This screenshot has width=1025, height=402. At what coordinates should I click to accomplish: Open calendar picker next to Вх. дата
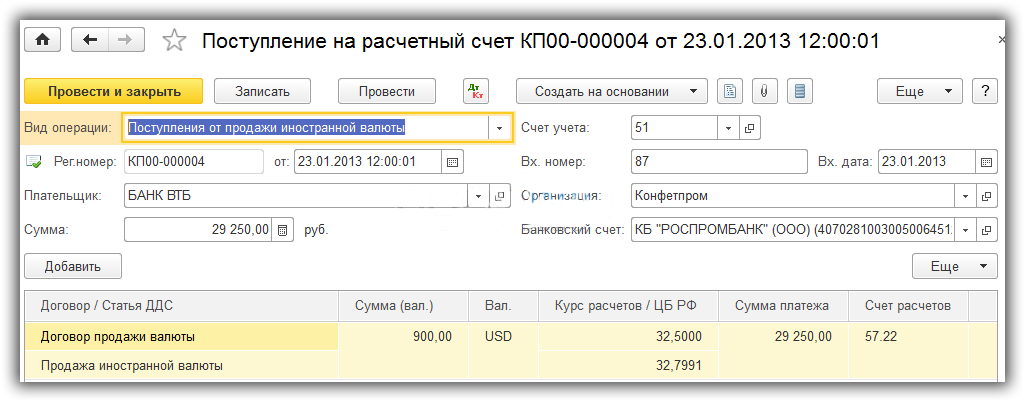[987, 162]
